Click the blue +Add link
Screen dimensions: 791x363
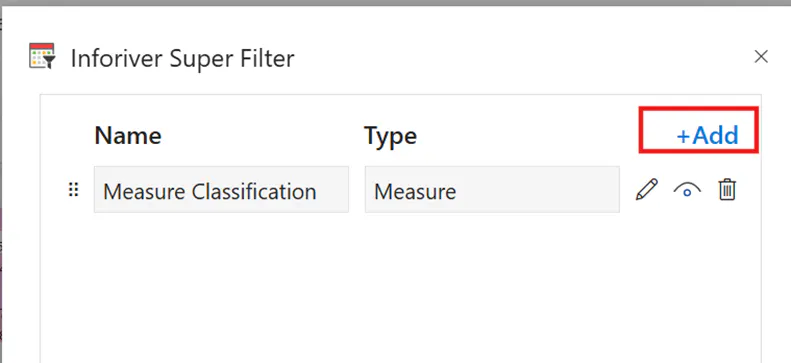coord(707,136)
